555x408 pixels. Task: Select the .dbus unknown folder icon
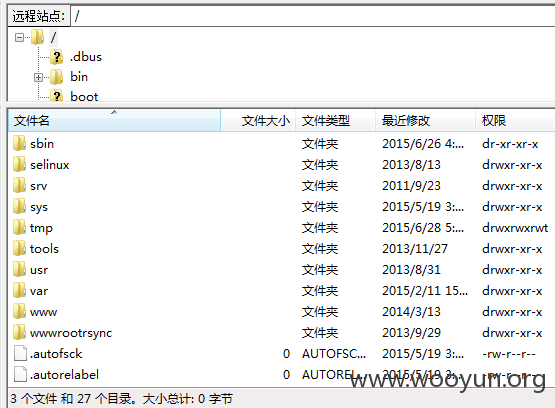56,57
